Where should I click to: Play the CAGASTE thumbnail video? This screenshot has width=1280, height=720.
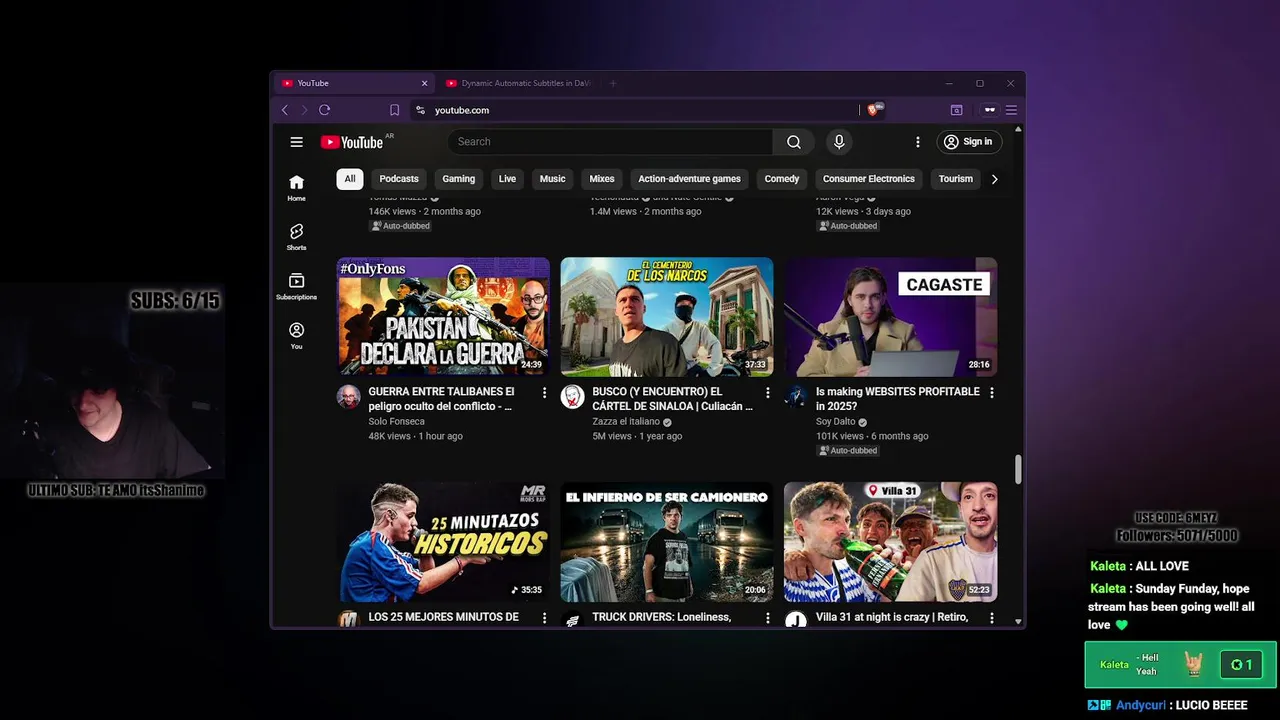click(891, 317)
